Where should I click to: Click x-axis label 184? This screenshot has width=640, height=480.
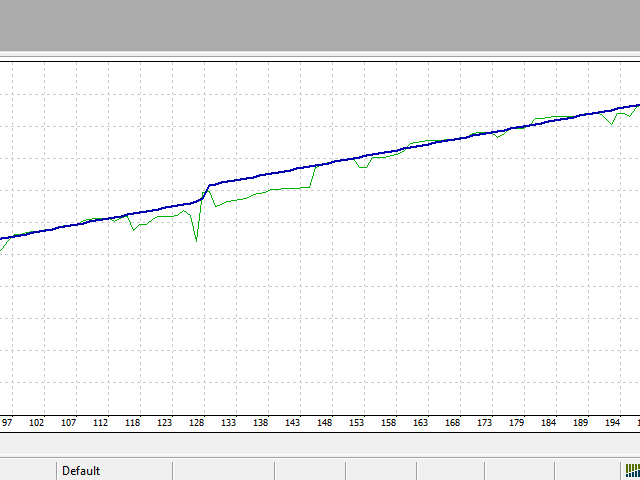pyautogui.click(x=549, y=423)
